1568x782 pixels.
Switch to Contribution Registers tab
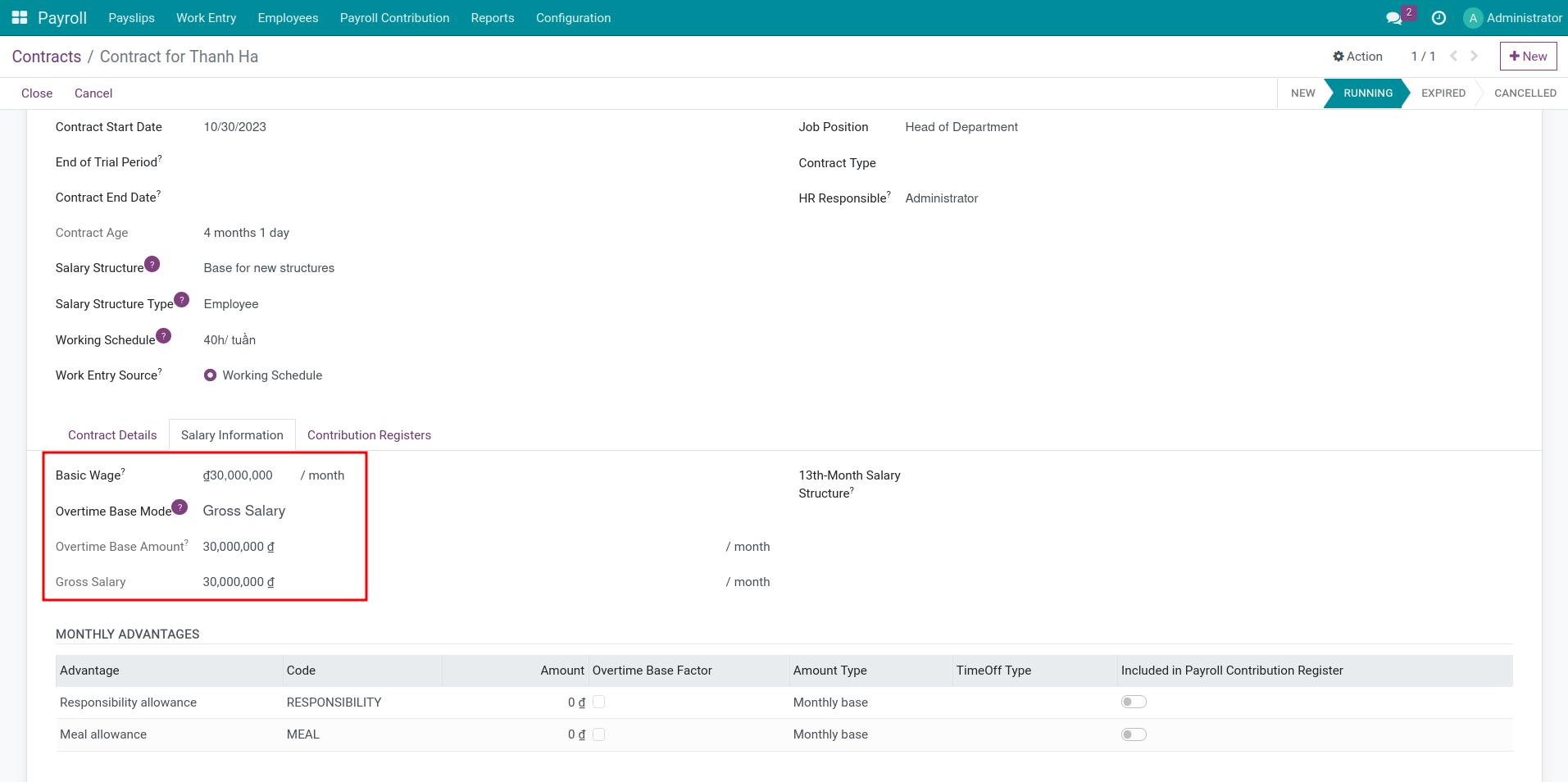(369, 435)
